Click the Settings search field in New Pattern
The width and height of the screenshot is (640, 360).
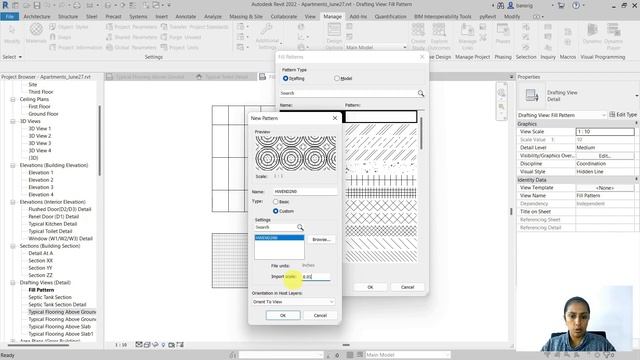tap(276, 227)
